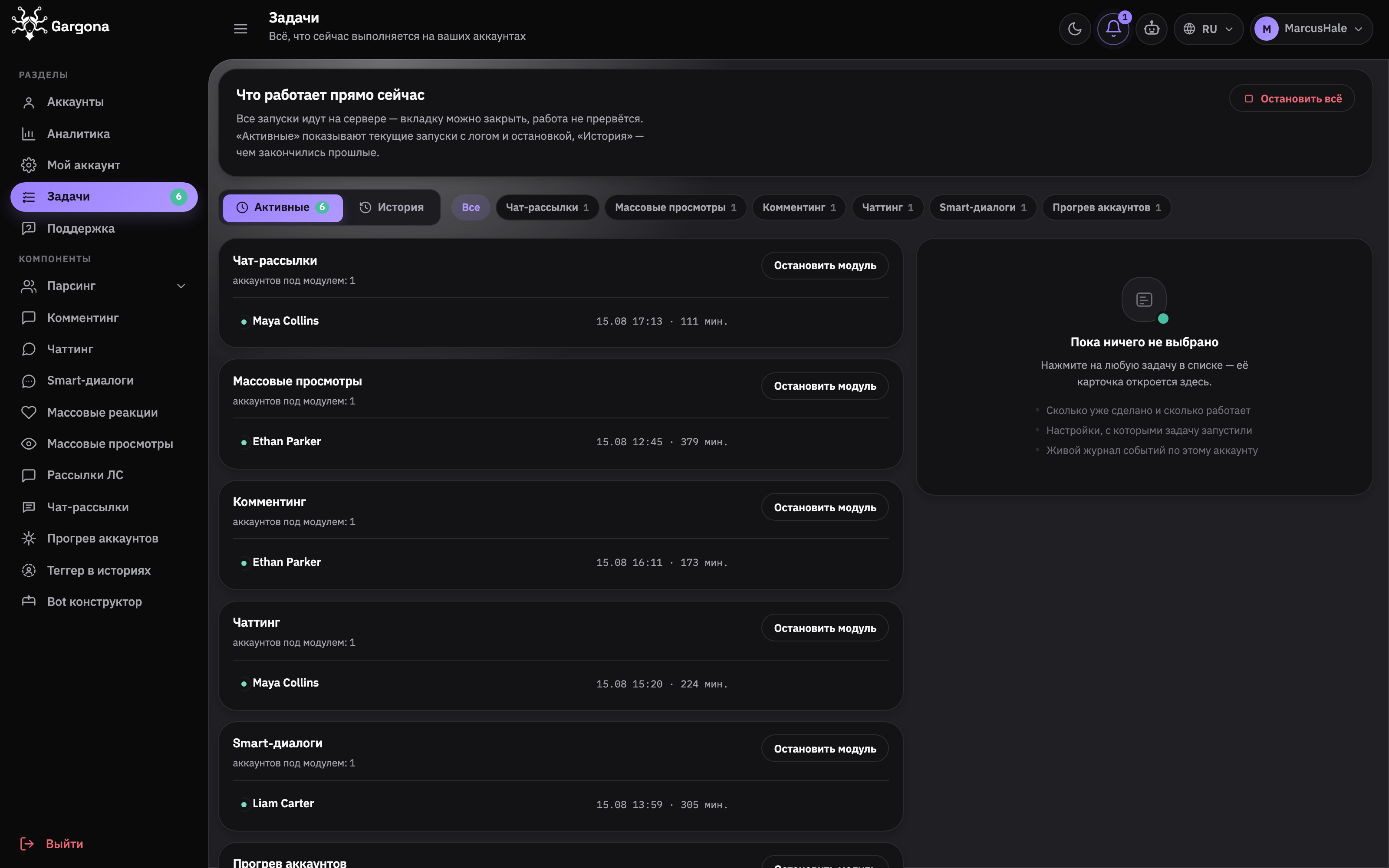Switch to the История tab
Viewport: 1389px width, 868px height.
(x=392, y=207)
